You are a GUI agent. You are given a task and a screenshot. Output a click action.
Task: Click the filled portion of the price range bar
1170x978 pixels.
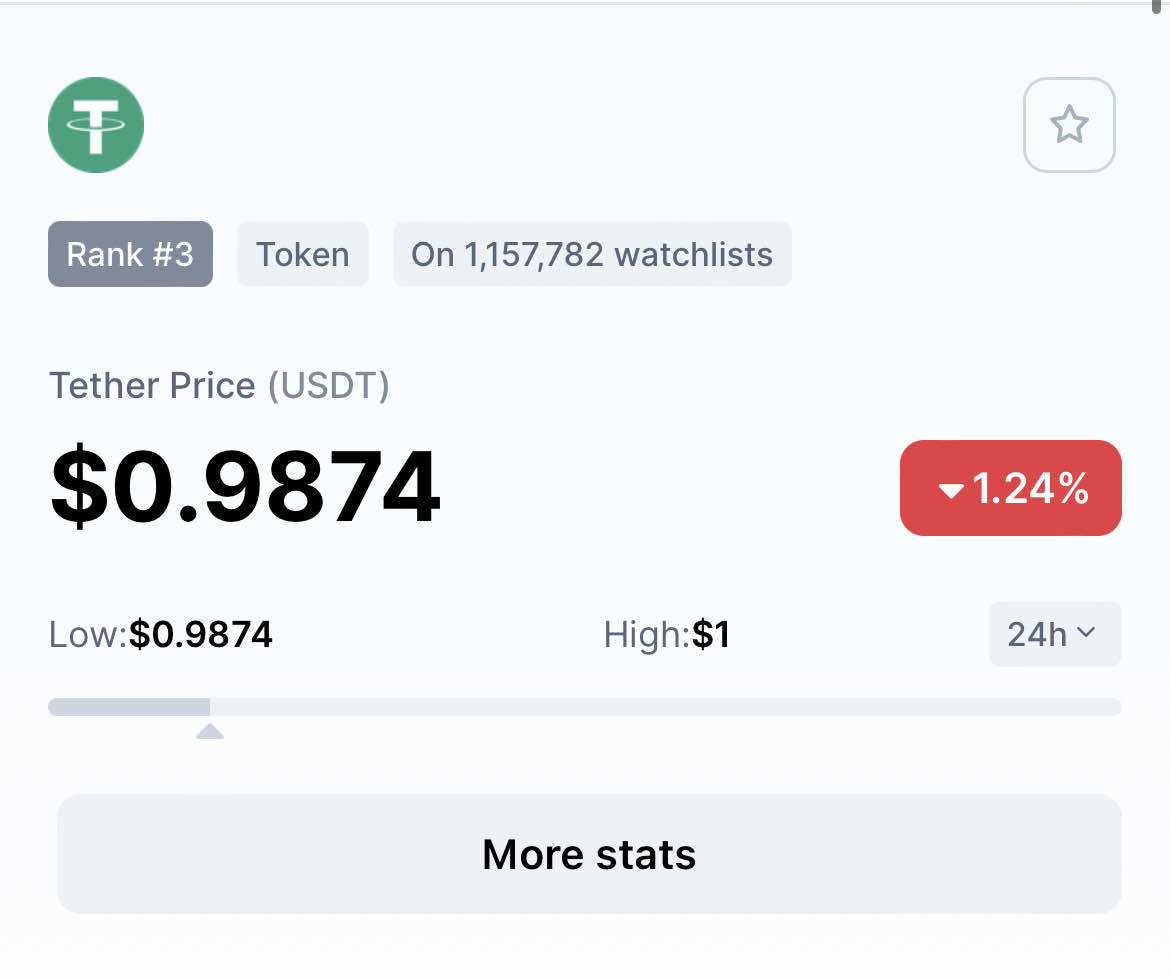128,707
